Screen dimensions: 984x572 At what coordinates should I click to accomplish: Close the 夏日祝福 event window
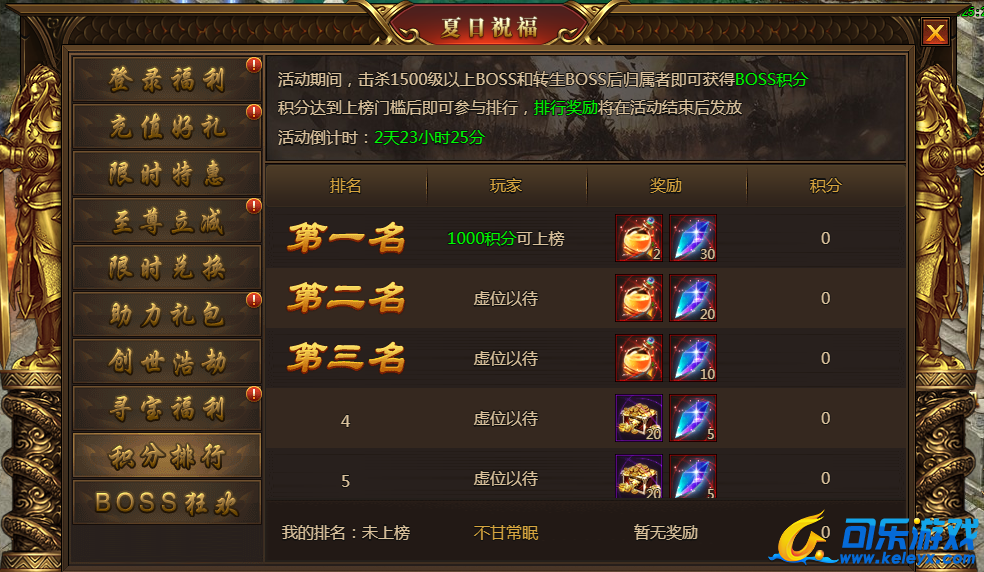click(x=935, y=32)
